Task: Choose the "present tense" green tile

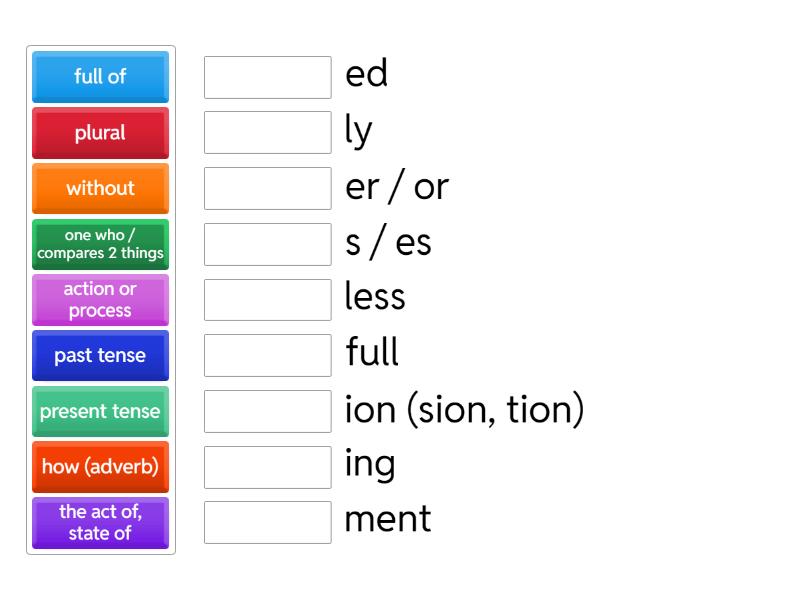Action: (100, 411)
